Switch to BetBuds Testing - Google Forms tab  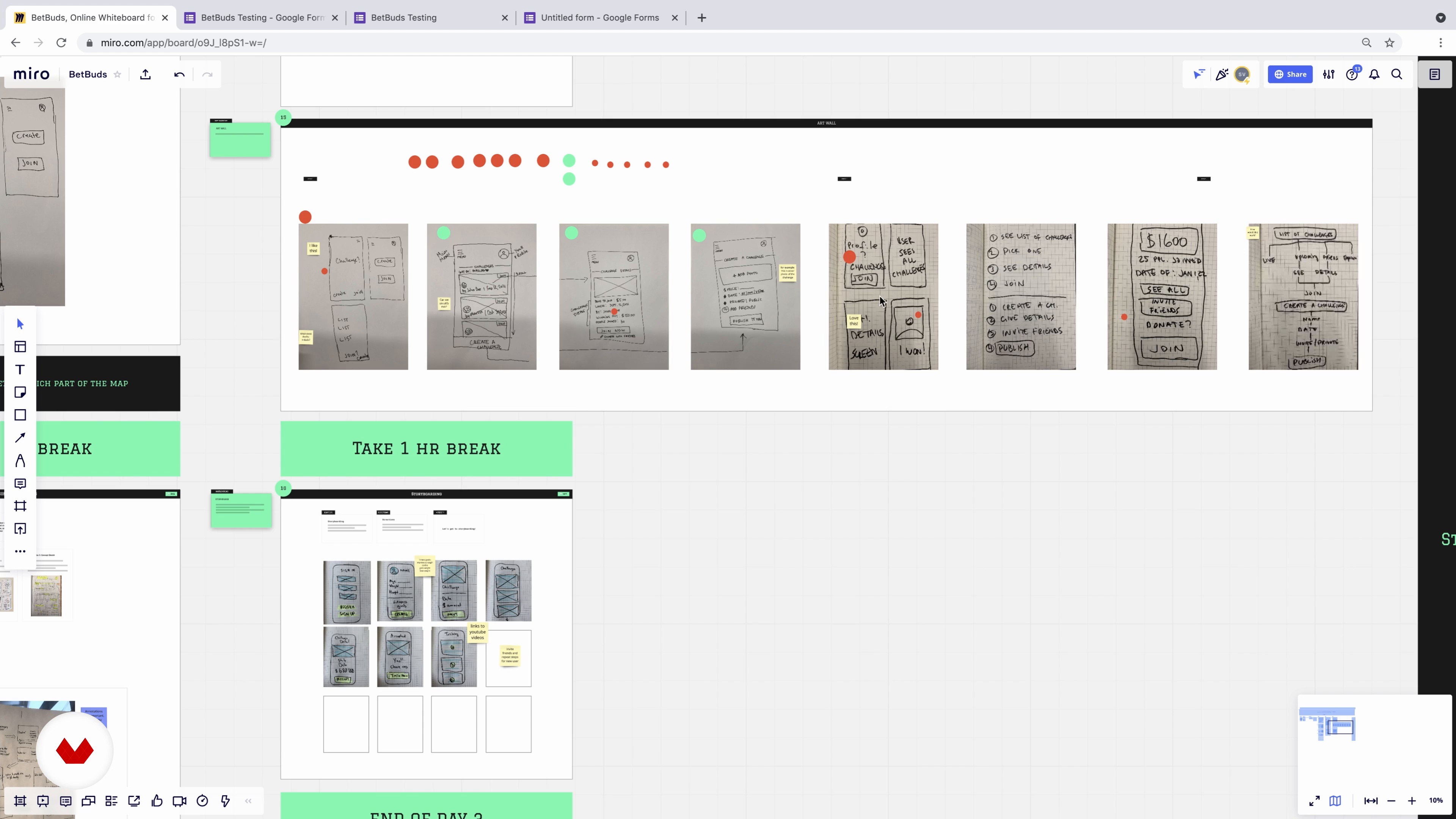click(262, 17)
